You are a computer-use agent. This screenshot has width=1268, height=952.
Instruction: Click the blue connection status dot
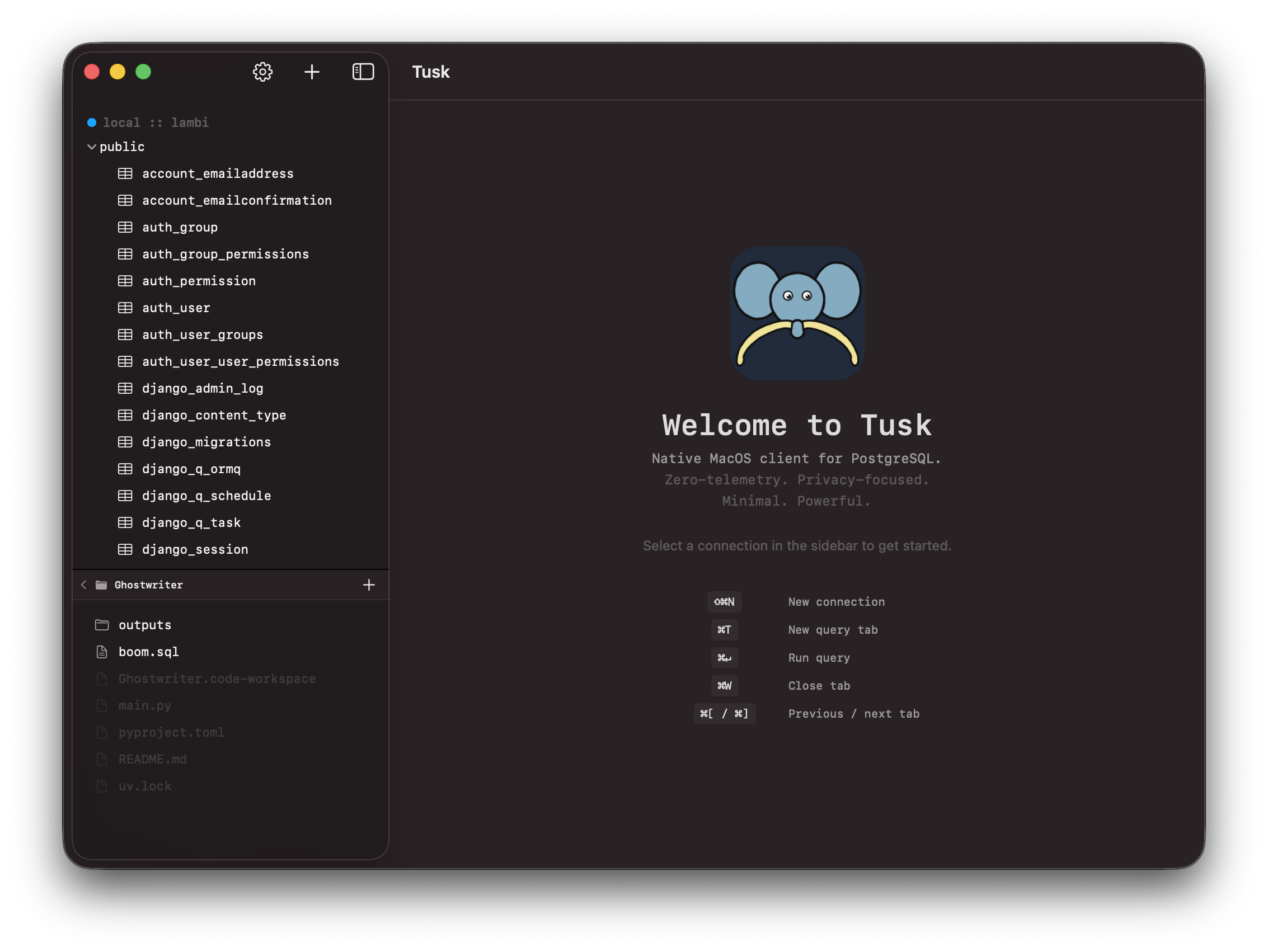[91, 122]
